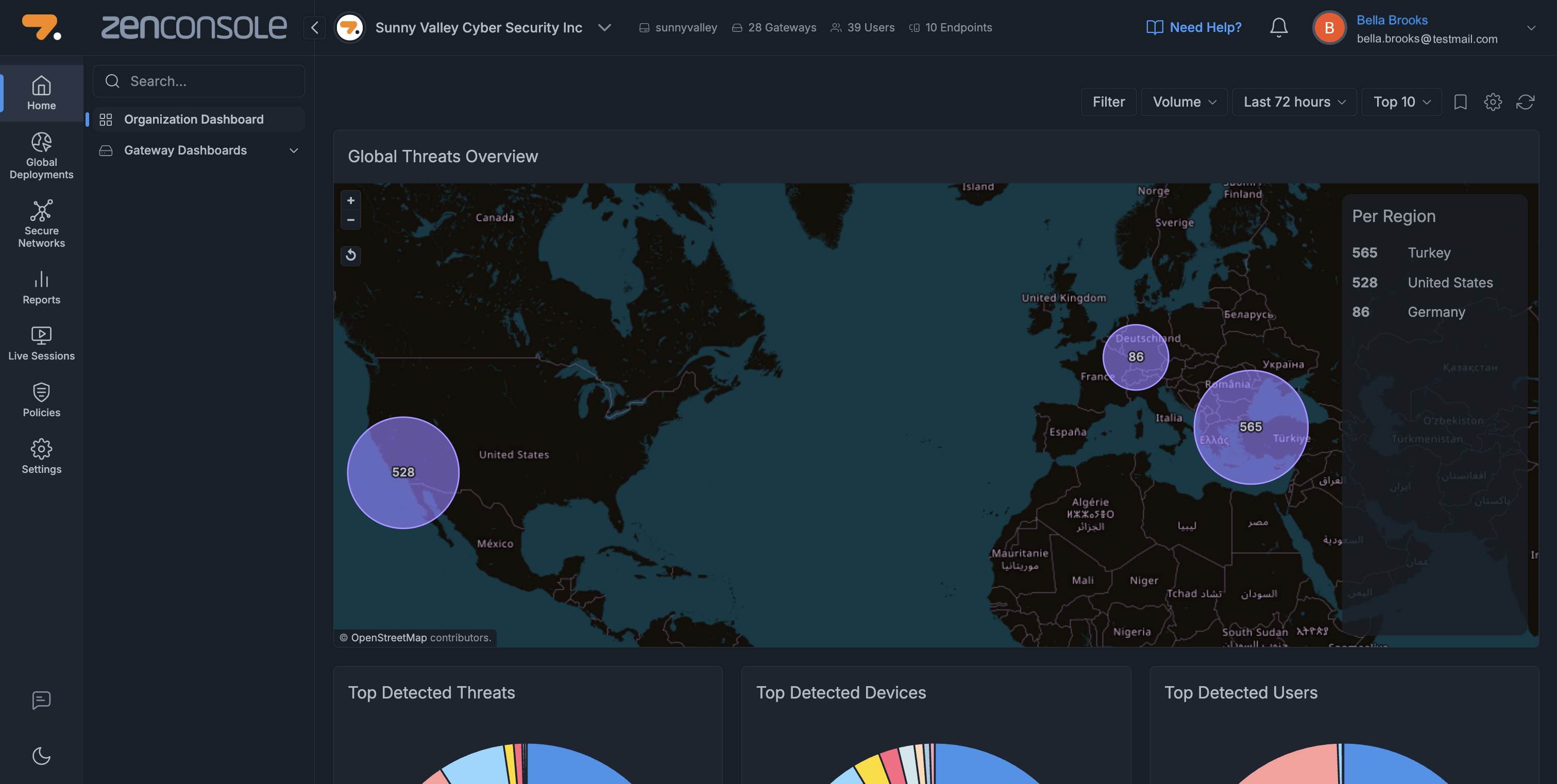
Task: Go to the Home section
Action: [41, 93]
